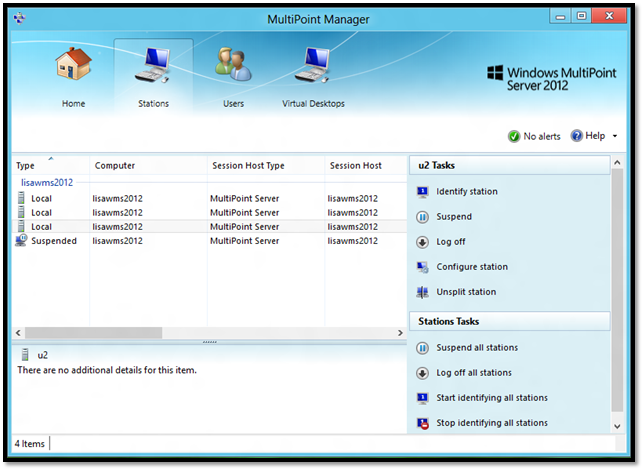Click the Unsplit station icon
Image resolution: width=644 pixels, height=471 pixels.
click(x=422, y=292)
